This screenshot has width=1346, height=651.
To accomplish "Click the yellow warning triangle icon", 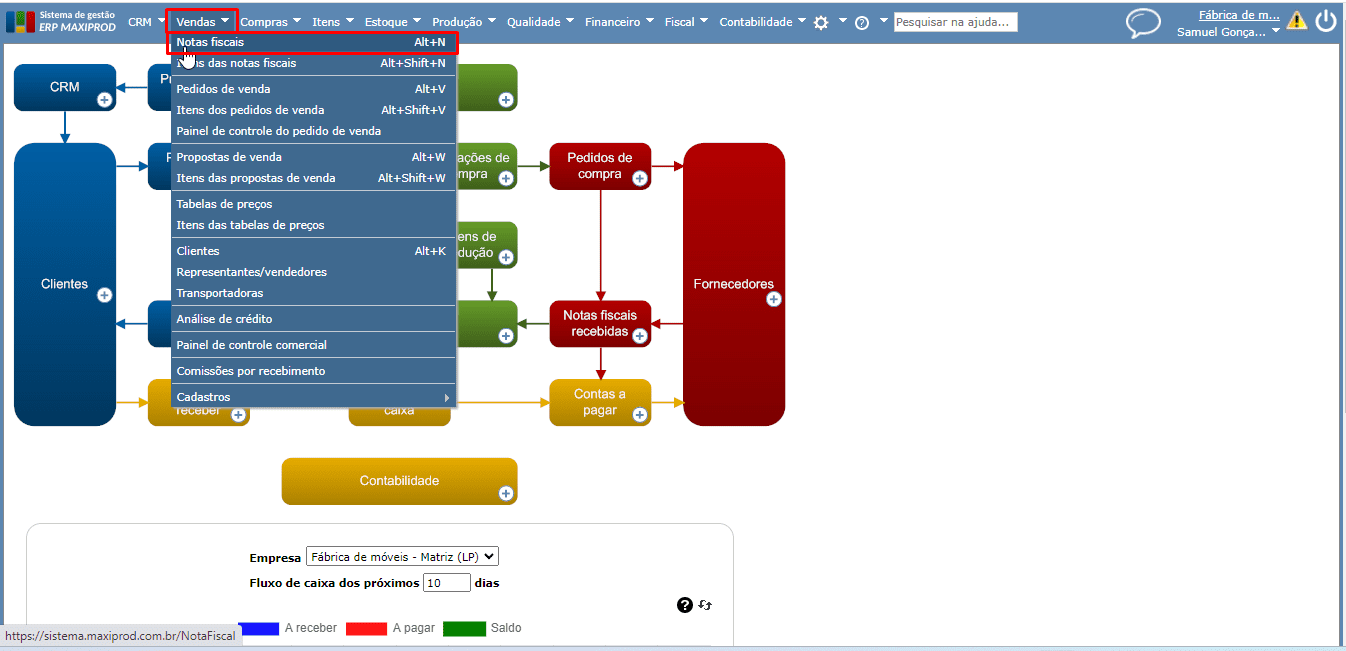I will coord(1297,20).
